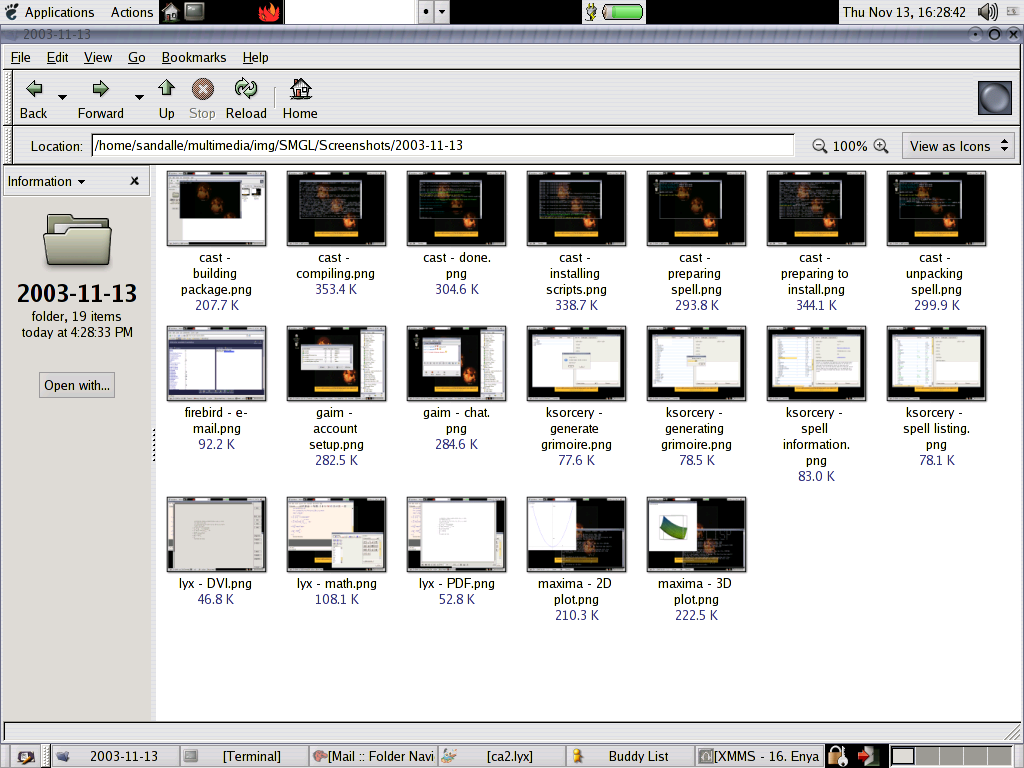
Task: Click the volume speaker icon in top panel
Action: (987, 12)
